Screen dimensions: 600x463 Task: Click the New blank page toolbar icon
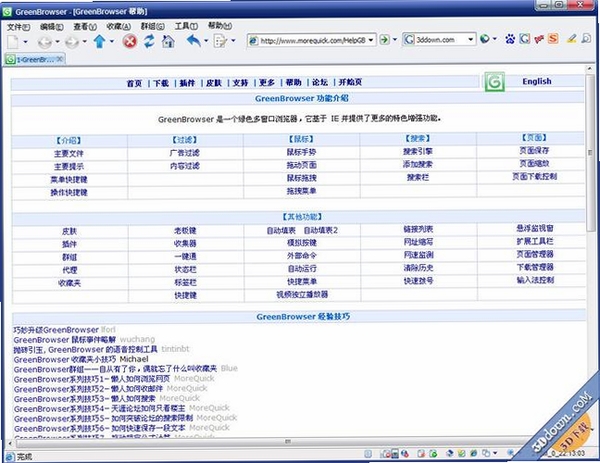click(x=13, y=41)
